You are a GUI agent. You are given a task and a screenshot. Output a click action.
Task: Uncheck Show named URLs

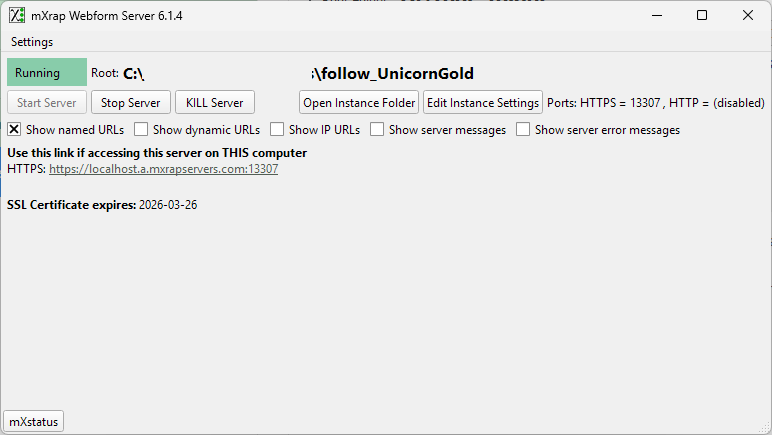14,130
